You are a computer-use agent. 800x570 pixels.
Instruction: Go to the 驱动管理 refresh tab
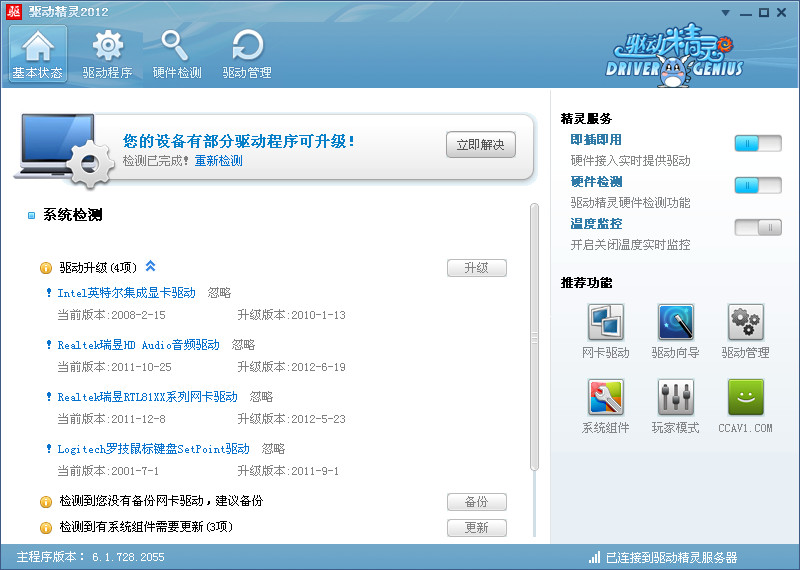tap(247, 54)
